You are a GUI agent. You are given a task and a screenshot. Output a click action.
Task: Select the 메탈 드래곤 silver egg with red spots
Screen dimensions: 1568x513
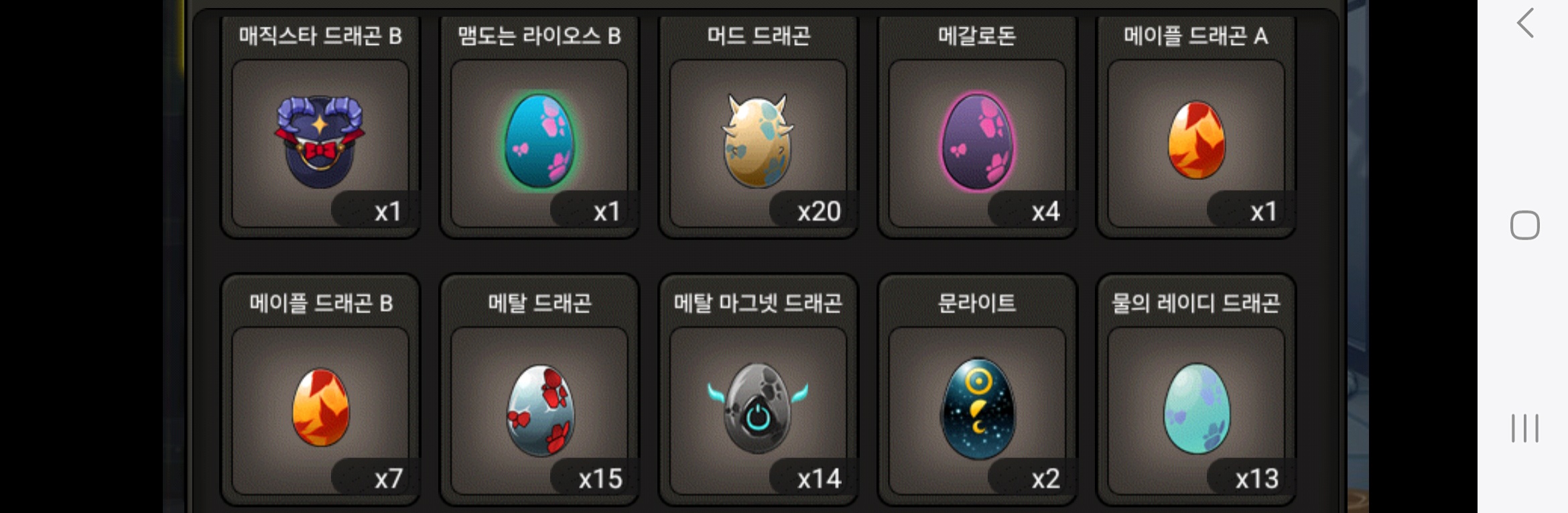tap(540, 410)
